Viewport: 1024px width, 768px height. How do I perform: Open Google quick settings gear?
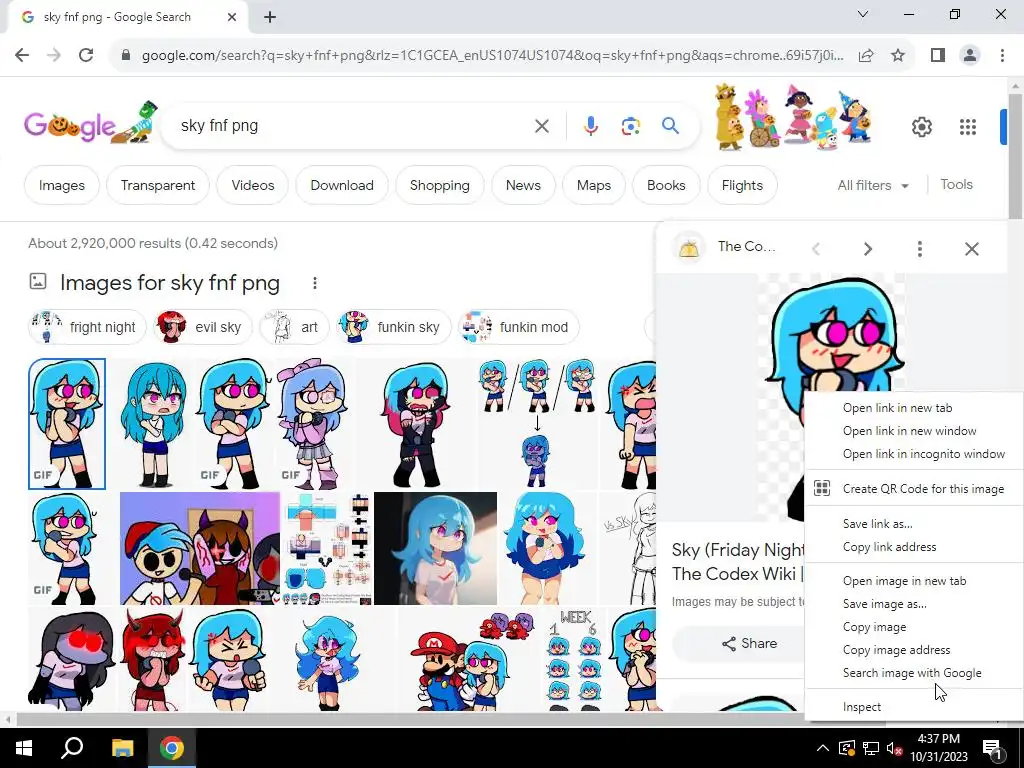921,127
